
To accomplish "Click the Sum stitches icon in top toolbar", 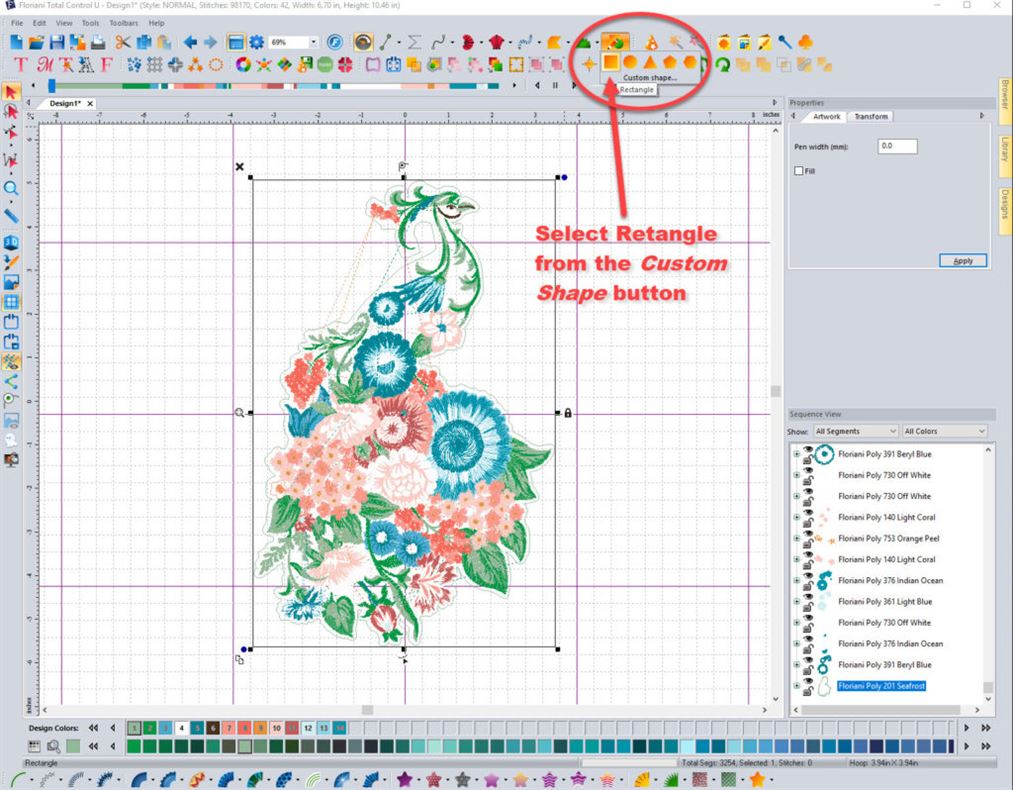I will point(413,41).
